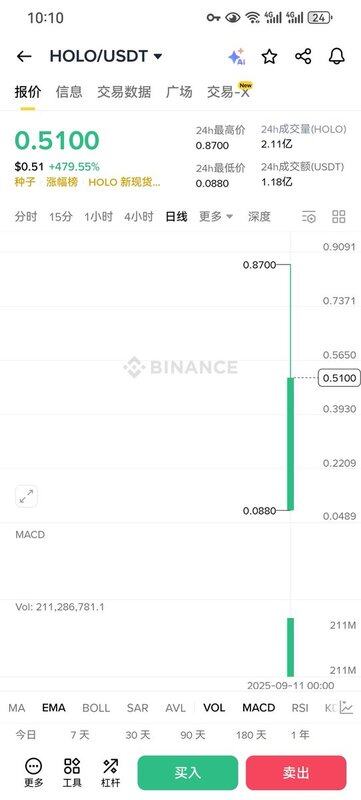This screenshot has height=800, width=361.
Task: Select the 30天 range option
Action: tap(138, 735)
